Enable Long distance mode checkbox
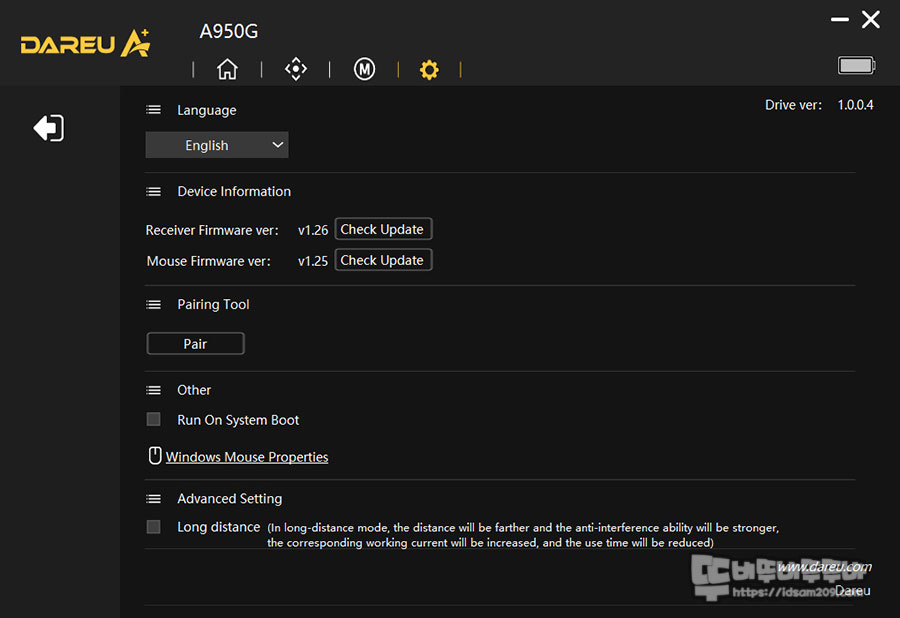The width and height of the screenshot is (900, 618). [x=153, y=527]
